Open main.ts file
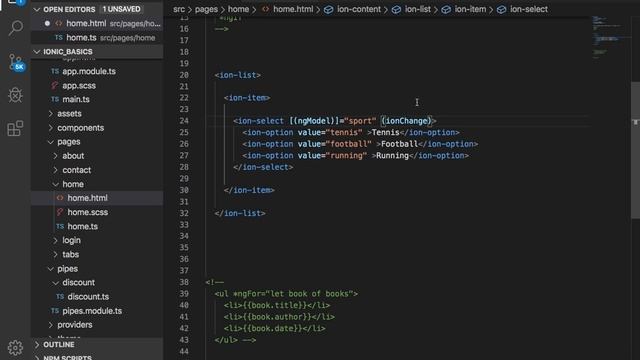 (x=76, y=100)
